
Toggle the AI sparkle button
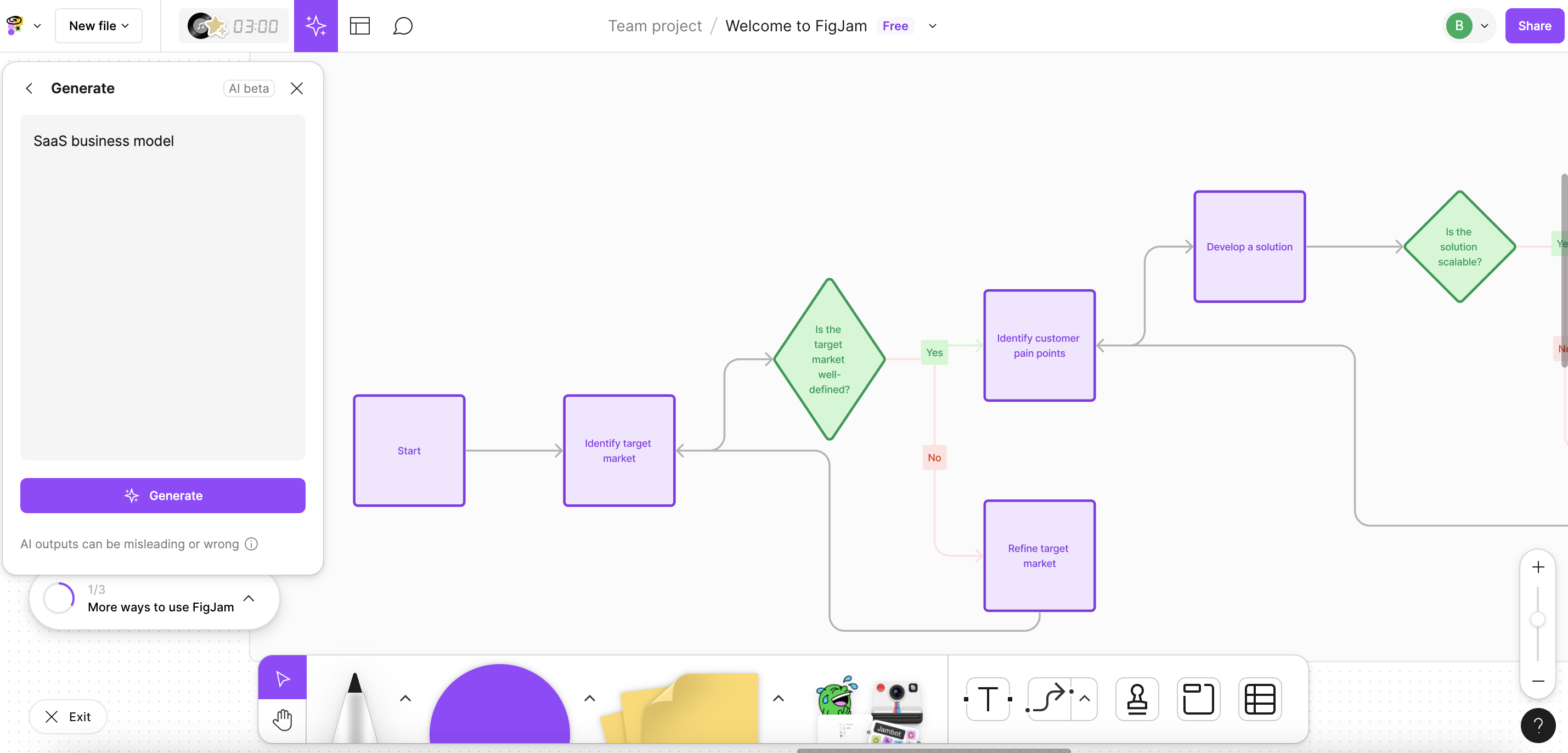click(x=315, y=26)
